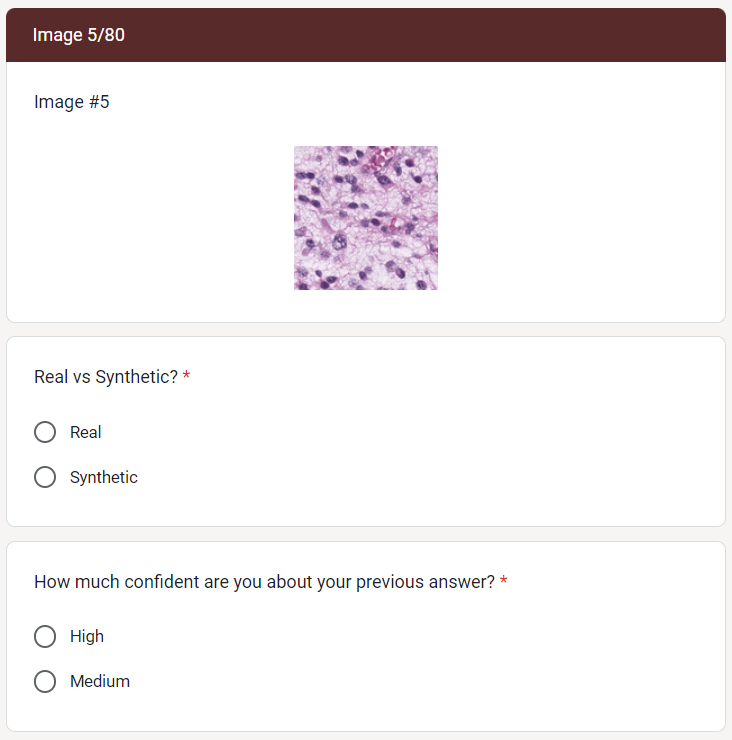Click the 'Image #5' title text

pos(72,102)
